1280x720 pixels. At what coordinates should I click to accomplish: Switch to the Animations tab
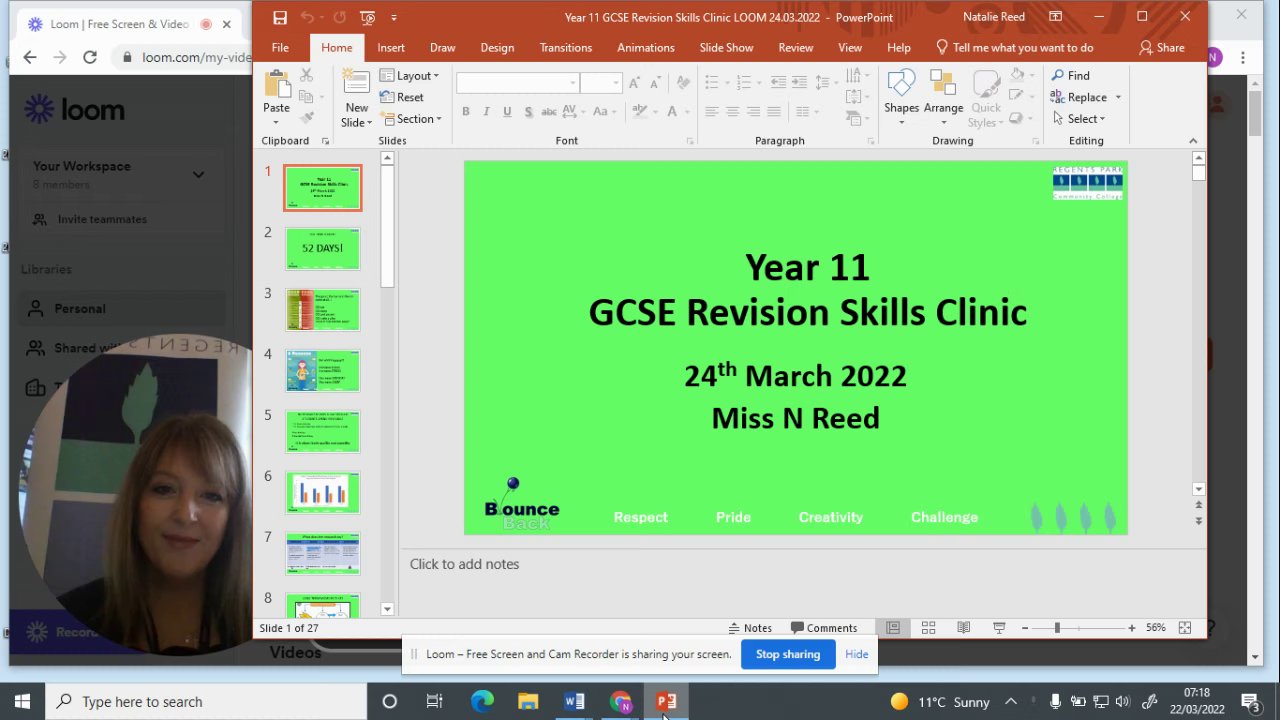coord(646,47)
